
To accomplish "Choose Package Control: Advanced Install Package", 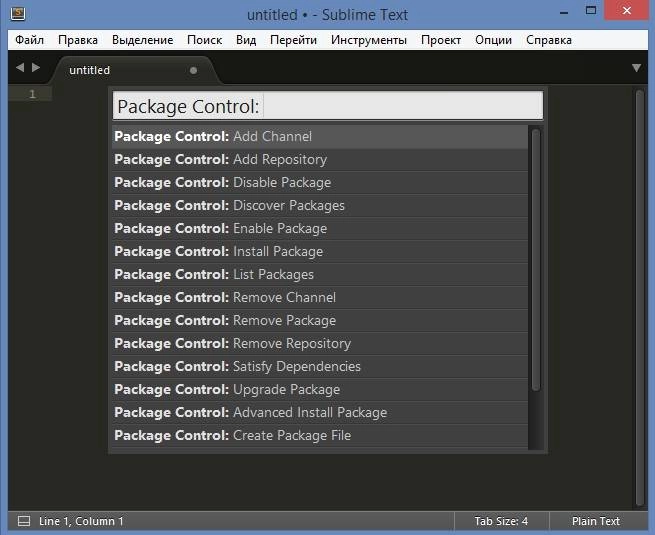I will (320, 412).
